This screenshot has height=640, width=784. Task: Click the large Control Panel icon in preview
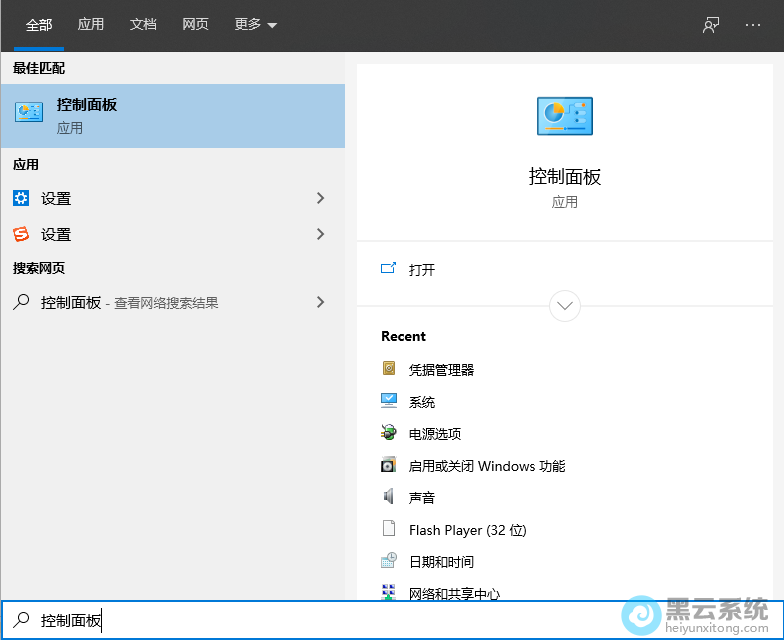coord(565,117)
